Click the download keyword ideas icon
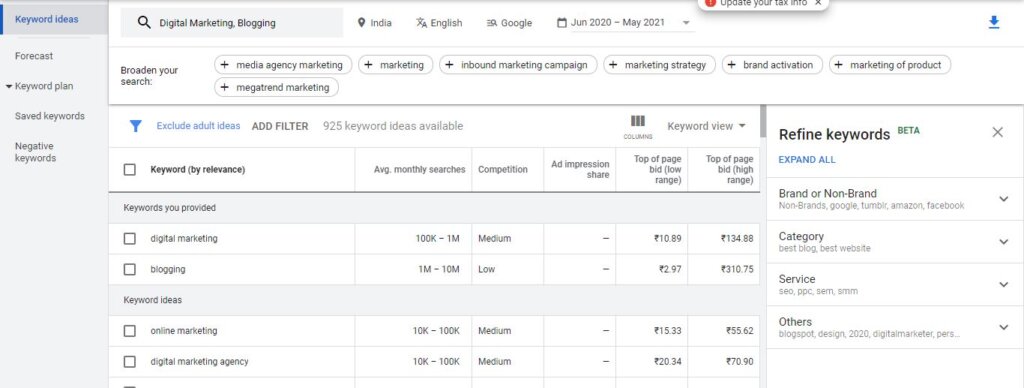 point(993,23)
